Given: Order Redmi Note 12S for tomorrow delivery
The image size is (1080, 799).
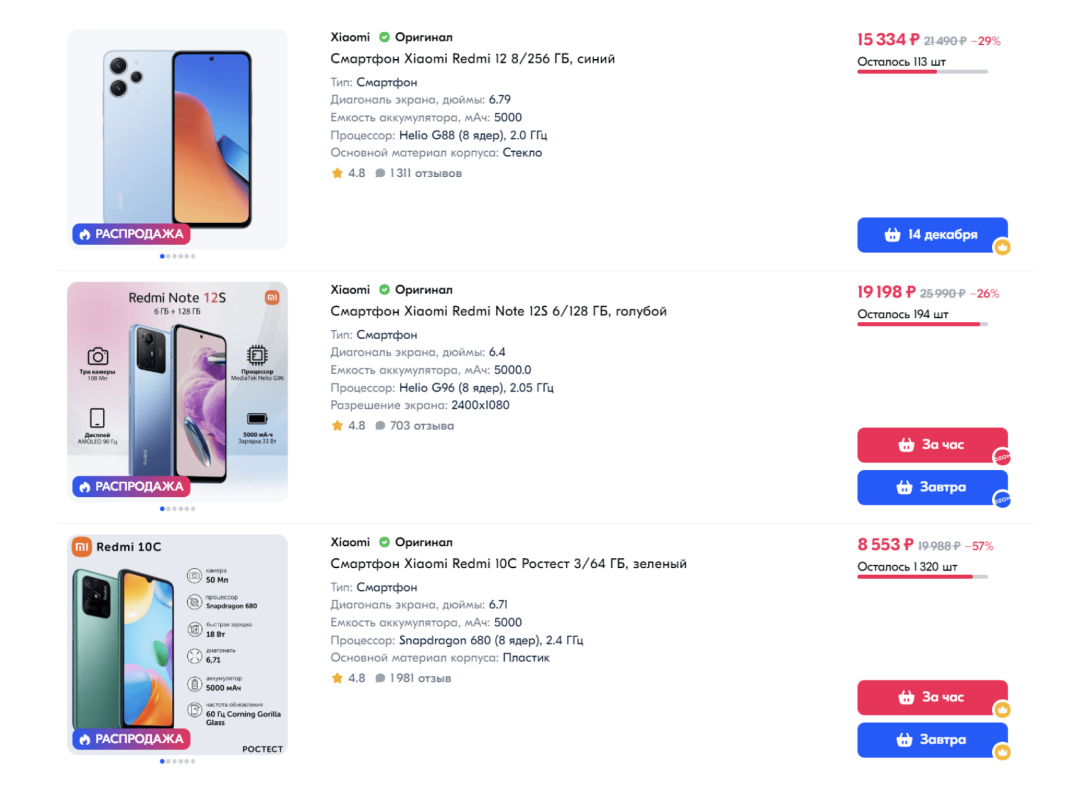Looking at the screenshot, I should (x=931, y=487).
